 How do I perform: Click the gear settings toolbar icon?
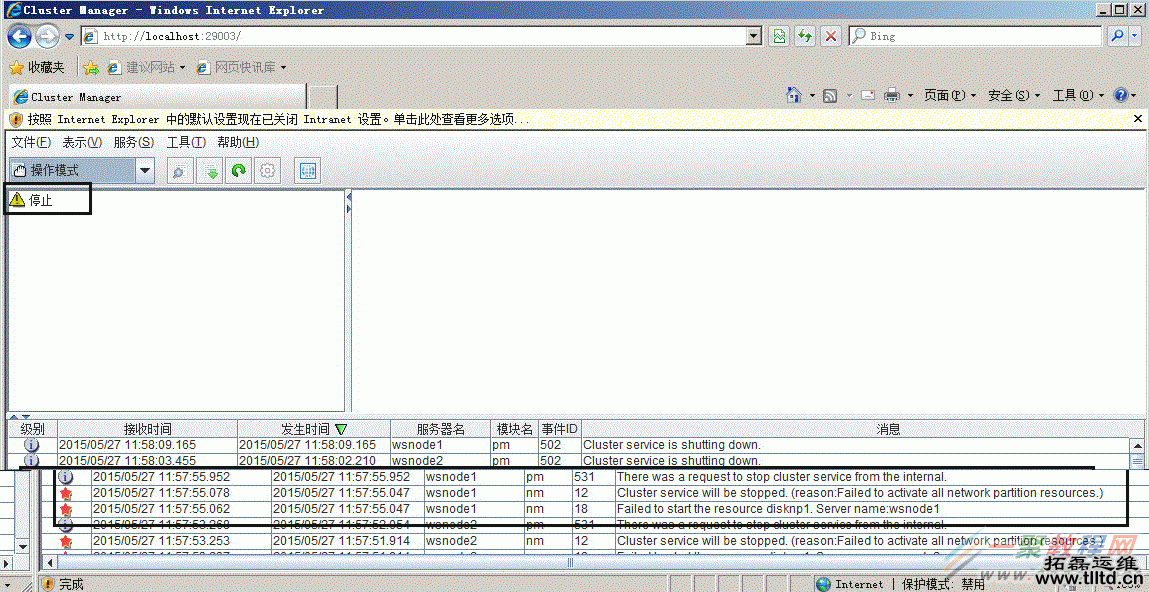coord(267,171)
